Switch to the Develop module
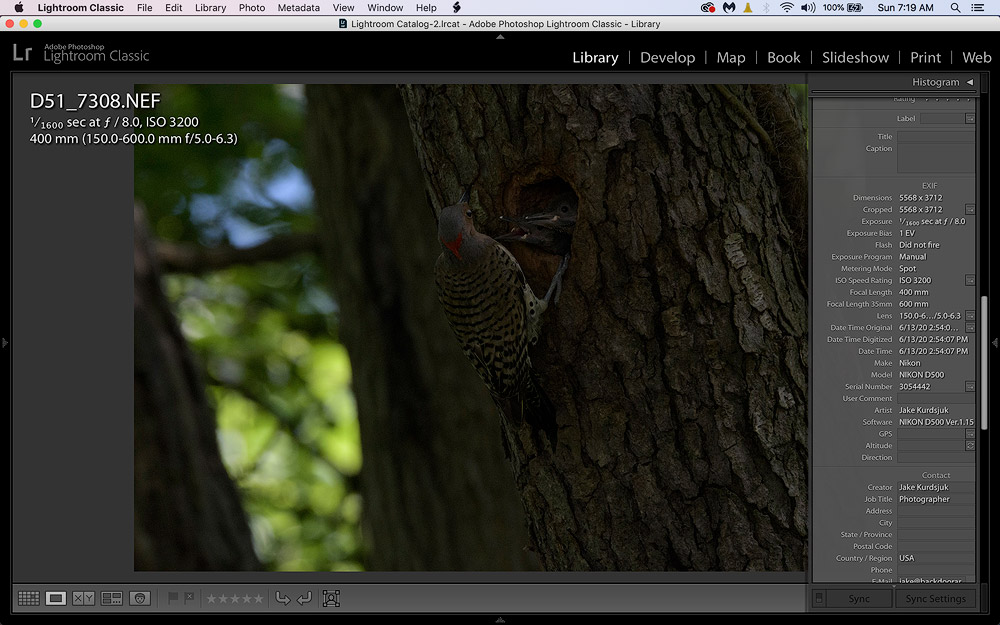Viewport: 1000px width, 625px height. [x=667, y=57]
